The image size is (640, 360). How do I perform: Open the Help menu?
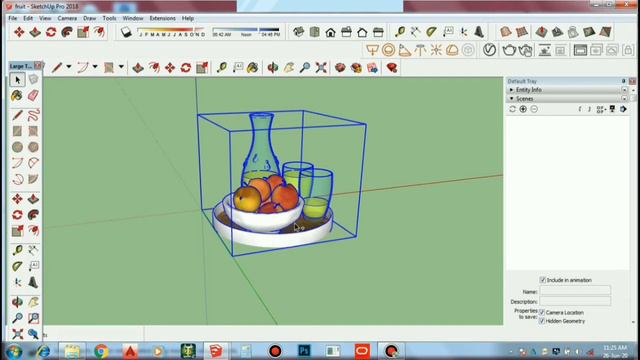pos(187,18)
